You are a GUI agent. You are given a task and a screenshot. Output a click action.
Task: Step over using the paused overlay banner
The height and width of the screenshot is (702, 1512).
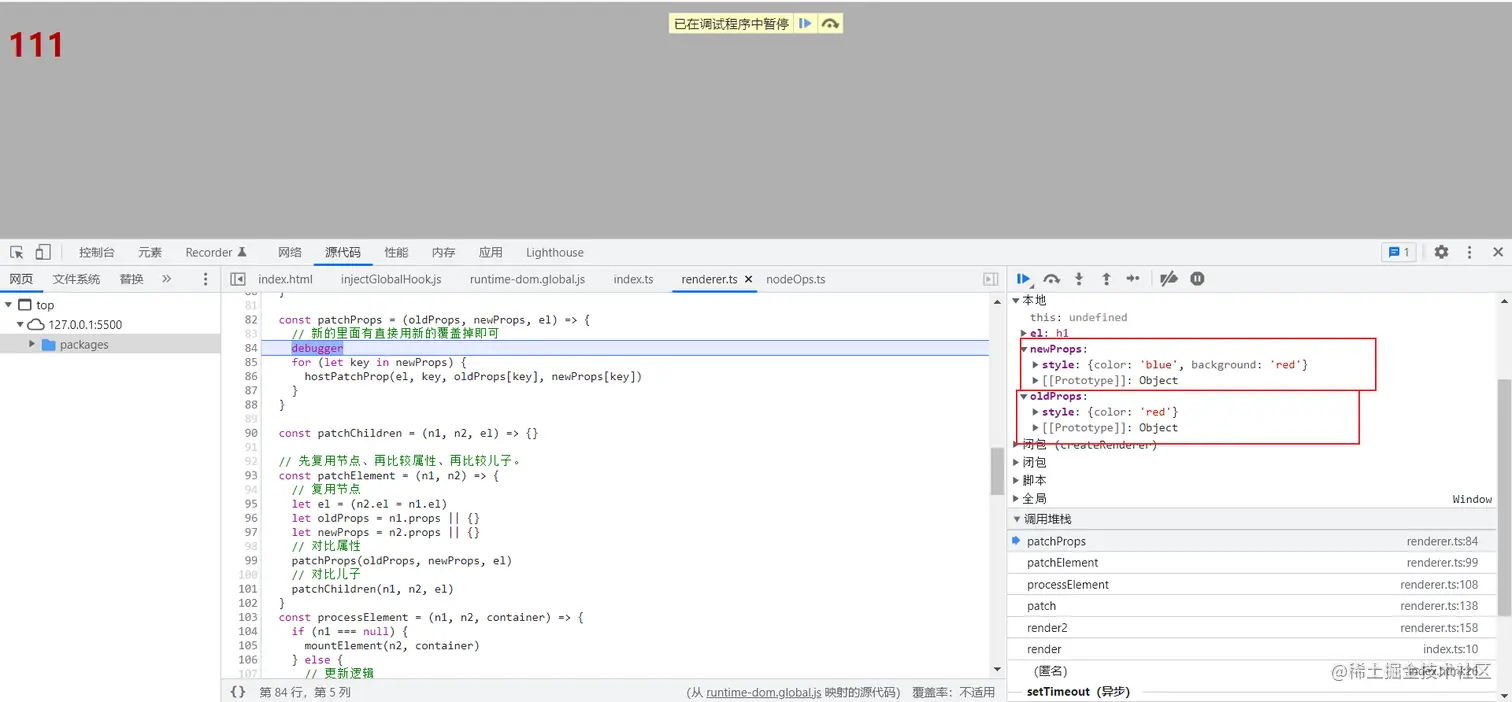[x=830, y=23]
